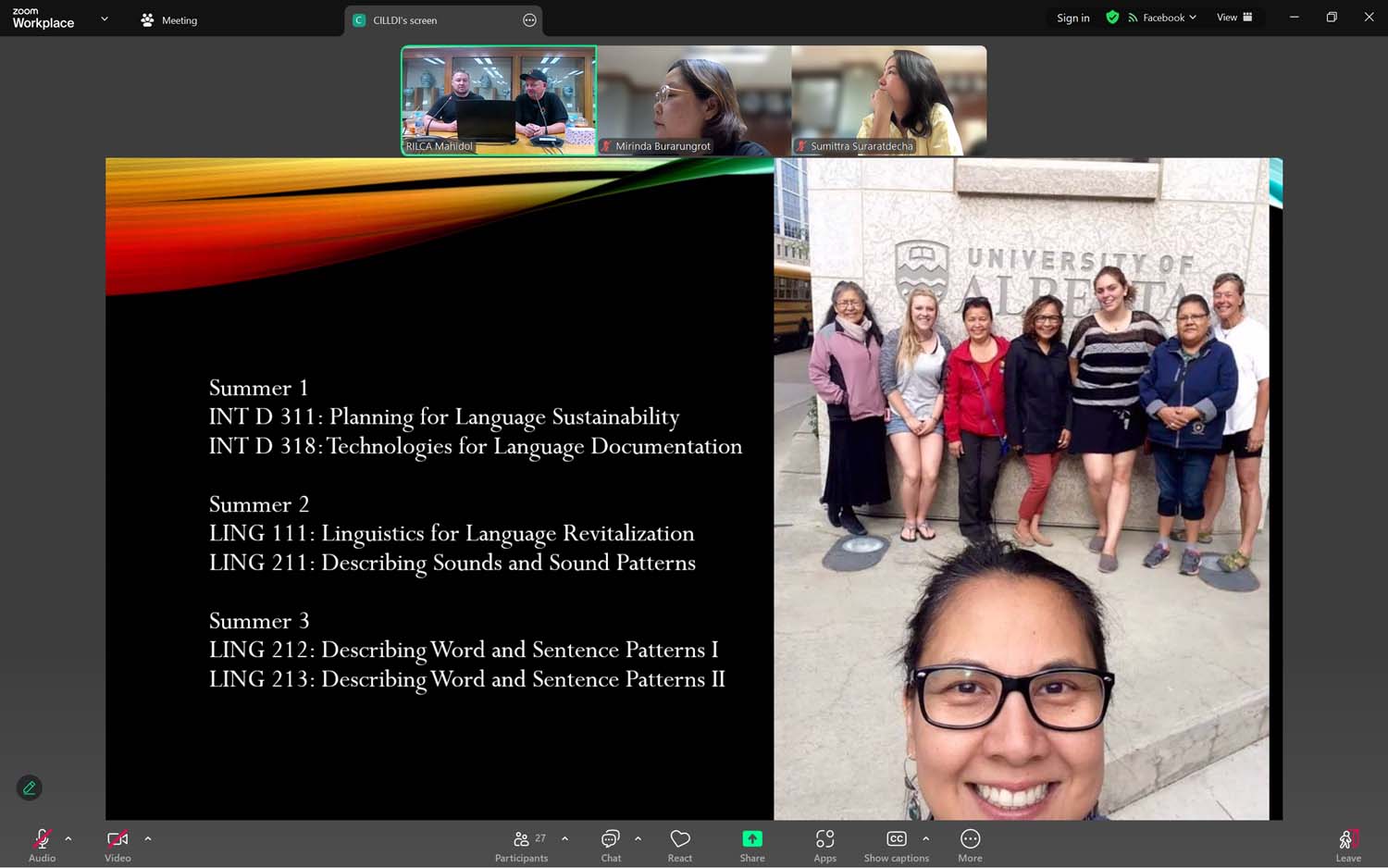The image size is (1388, 868).
Task: Leave the meeting
Action: 1347,845
